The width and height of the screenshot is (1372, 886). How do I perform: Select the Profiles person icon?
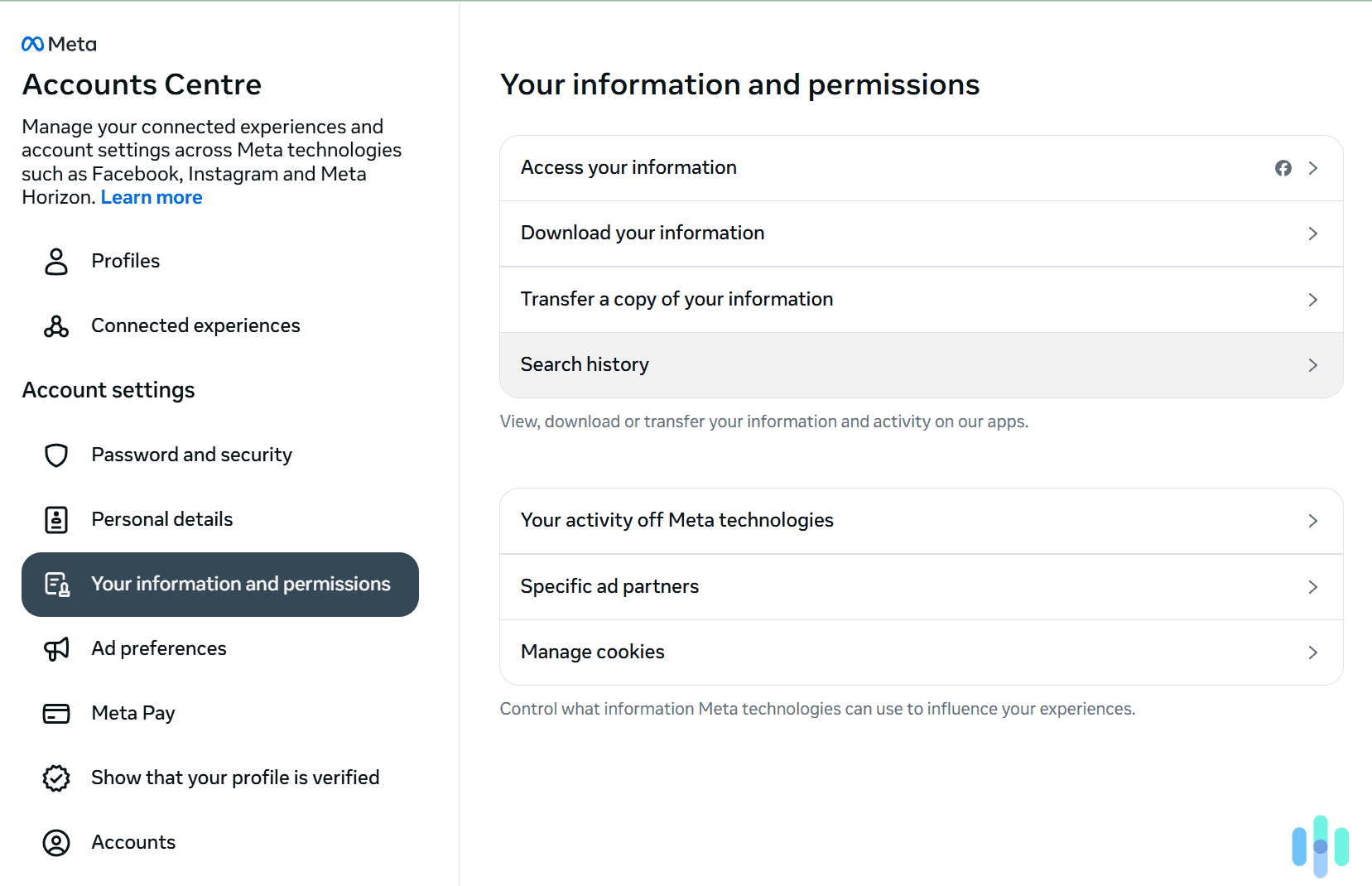click(55, 261)
